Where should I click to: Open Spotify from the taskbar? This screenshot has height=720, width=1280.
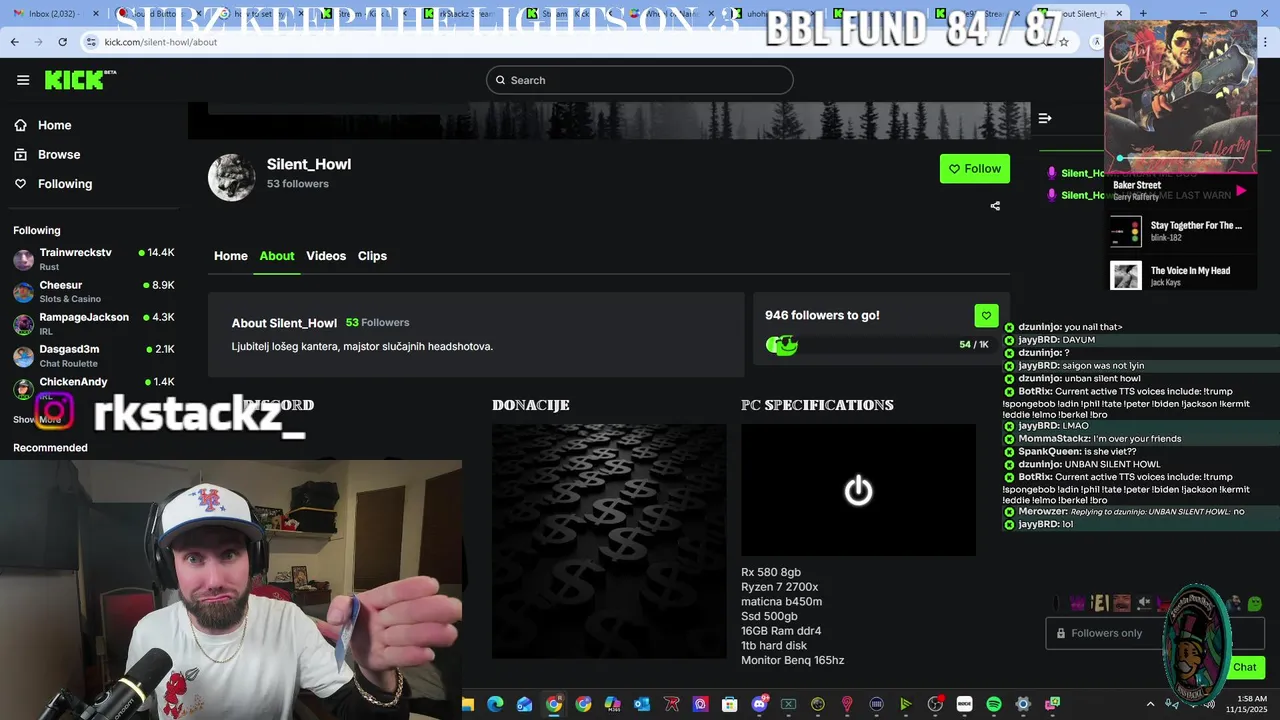coord(994,704)
